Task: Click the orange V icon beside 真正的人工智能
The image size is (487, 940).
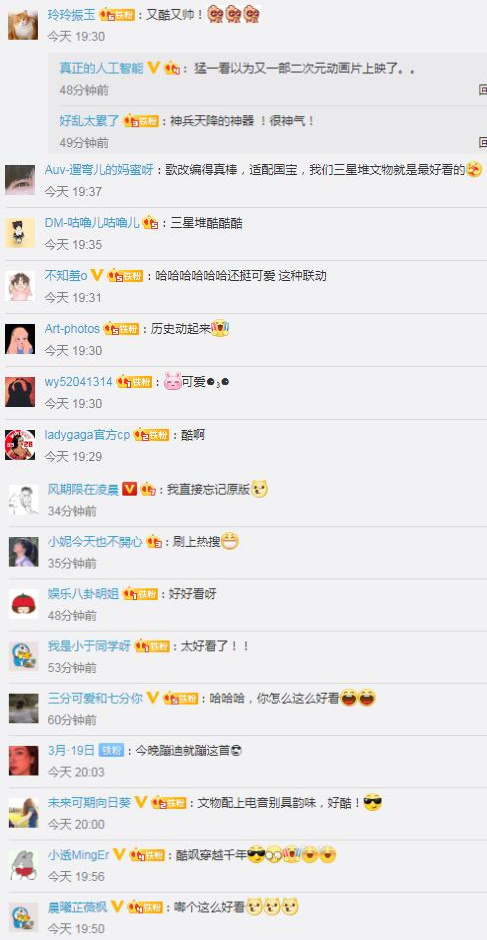Action: [154, 68]
